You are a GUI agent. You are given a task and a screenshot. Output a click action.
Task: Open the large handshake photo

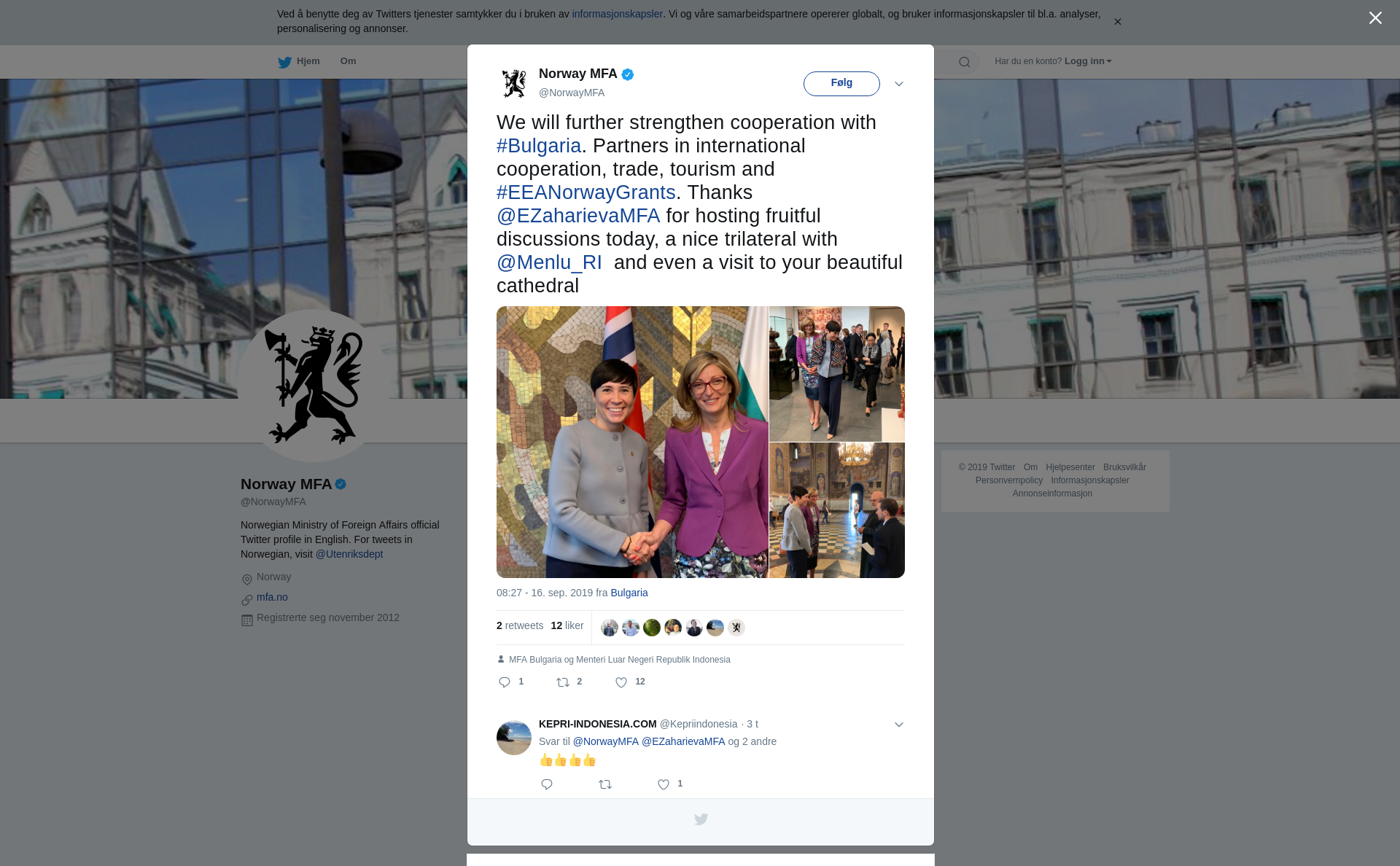pos(631,442)
